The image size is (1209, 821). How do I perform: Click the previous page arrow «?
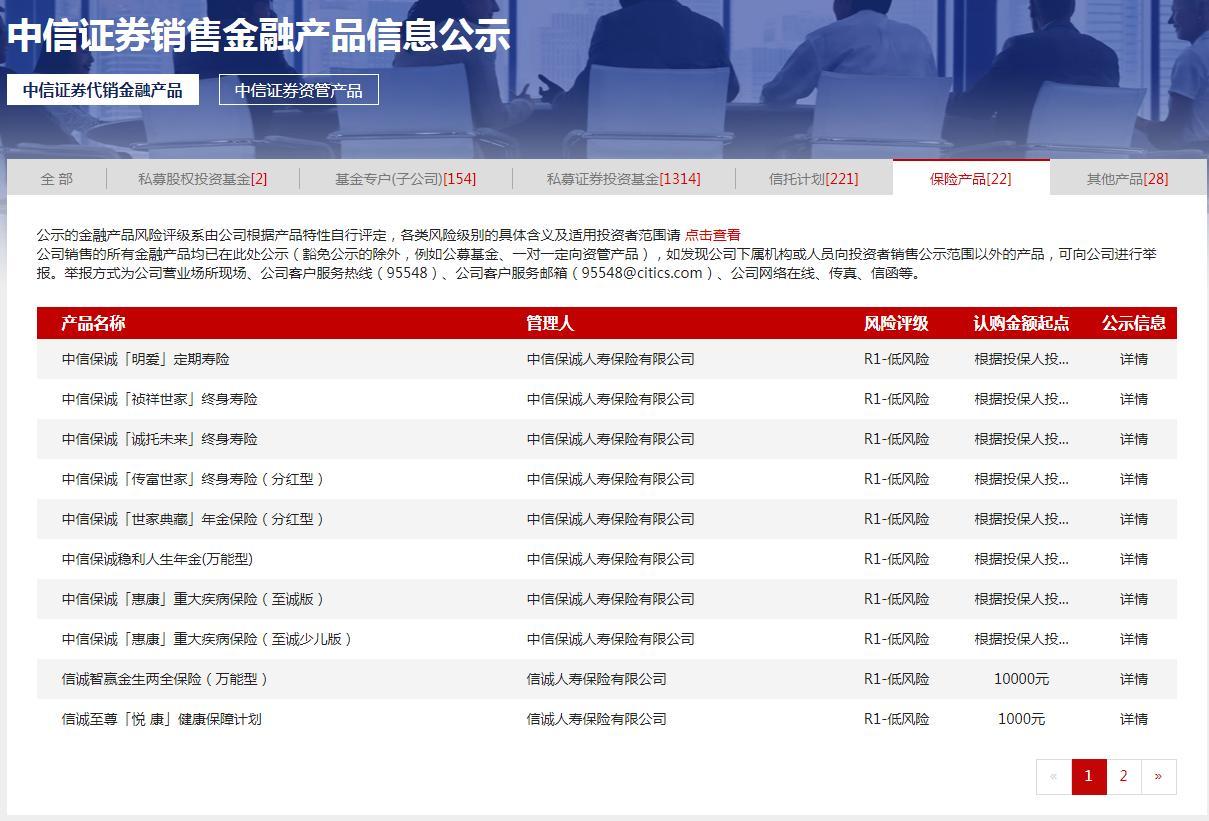tap(1053, 776)
